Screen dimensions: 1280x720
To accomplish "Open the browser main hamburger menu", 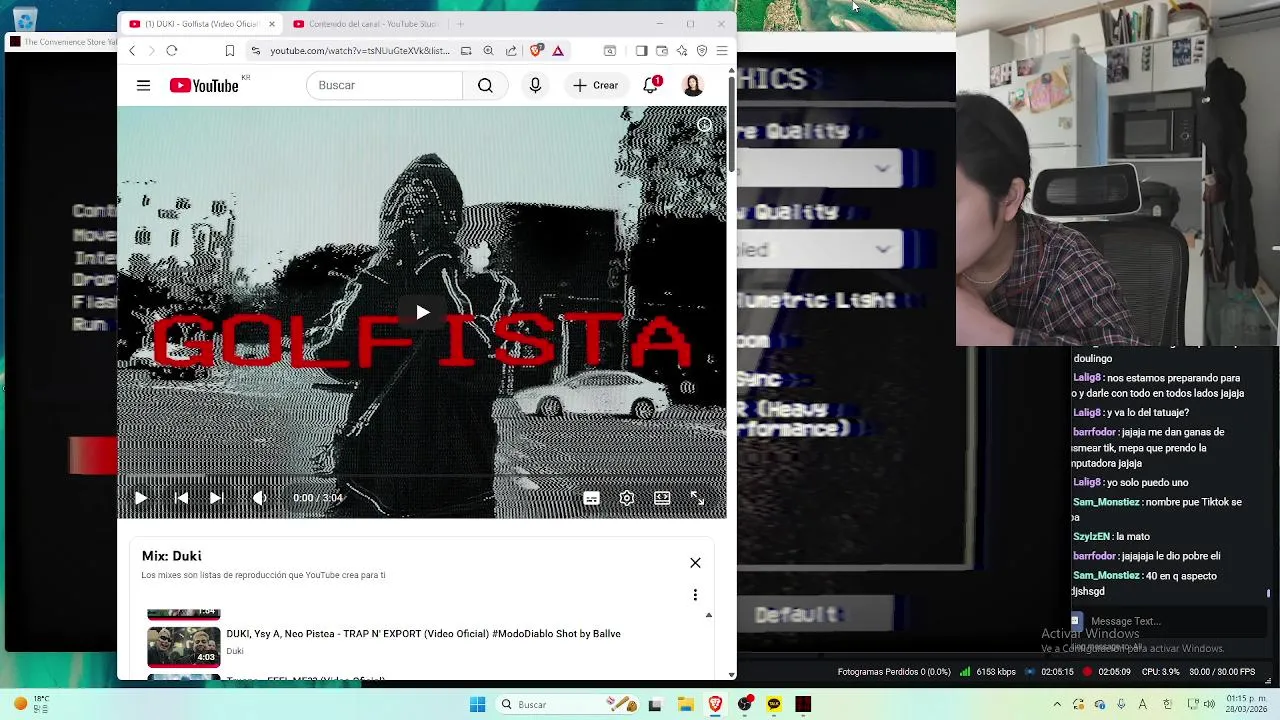I will (722, 51).
